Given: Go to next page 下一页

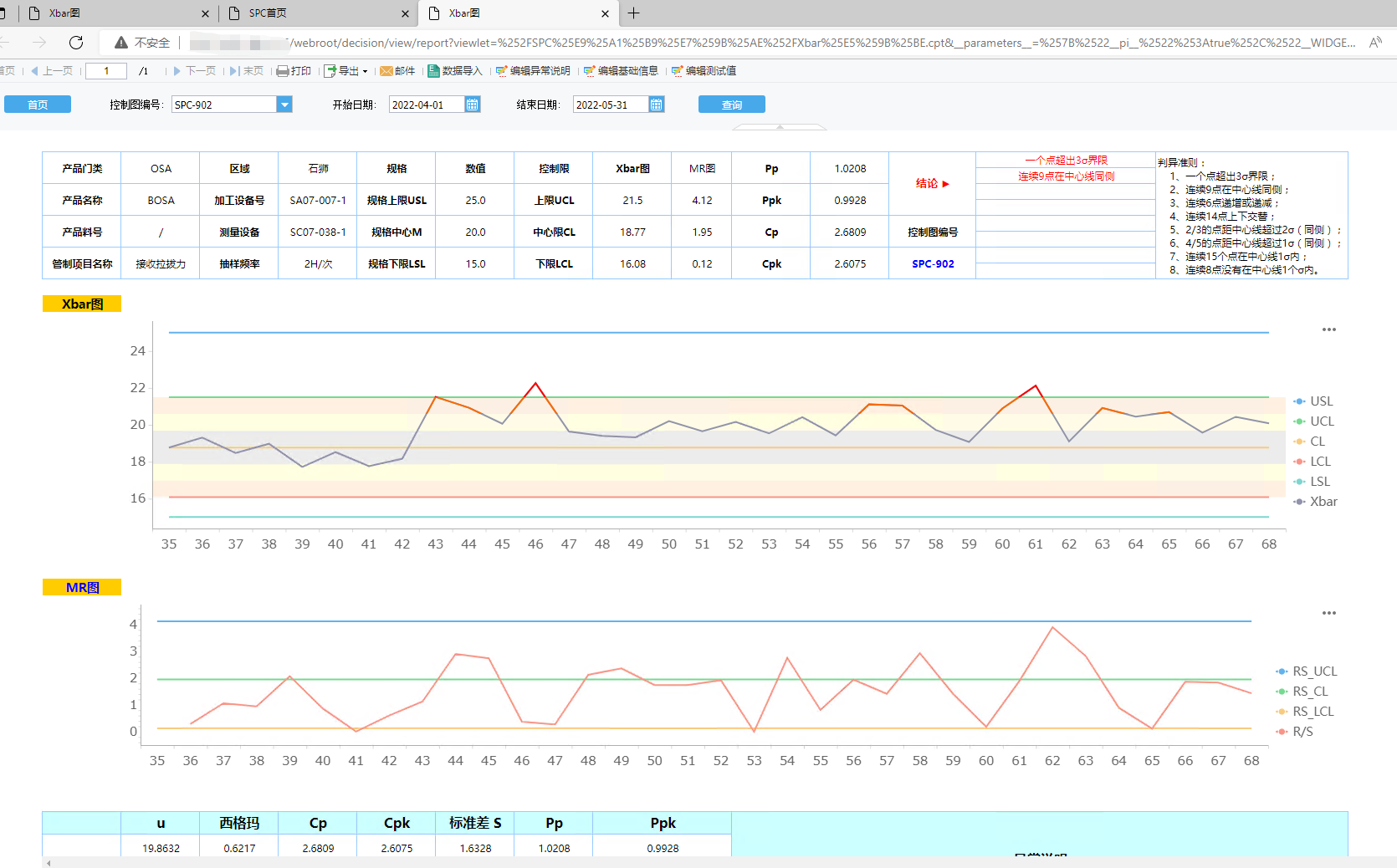Looking at the screenshot, I should [x=194, y=71].
